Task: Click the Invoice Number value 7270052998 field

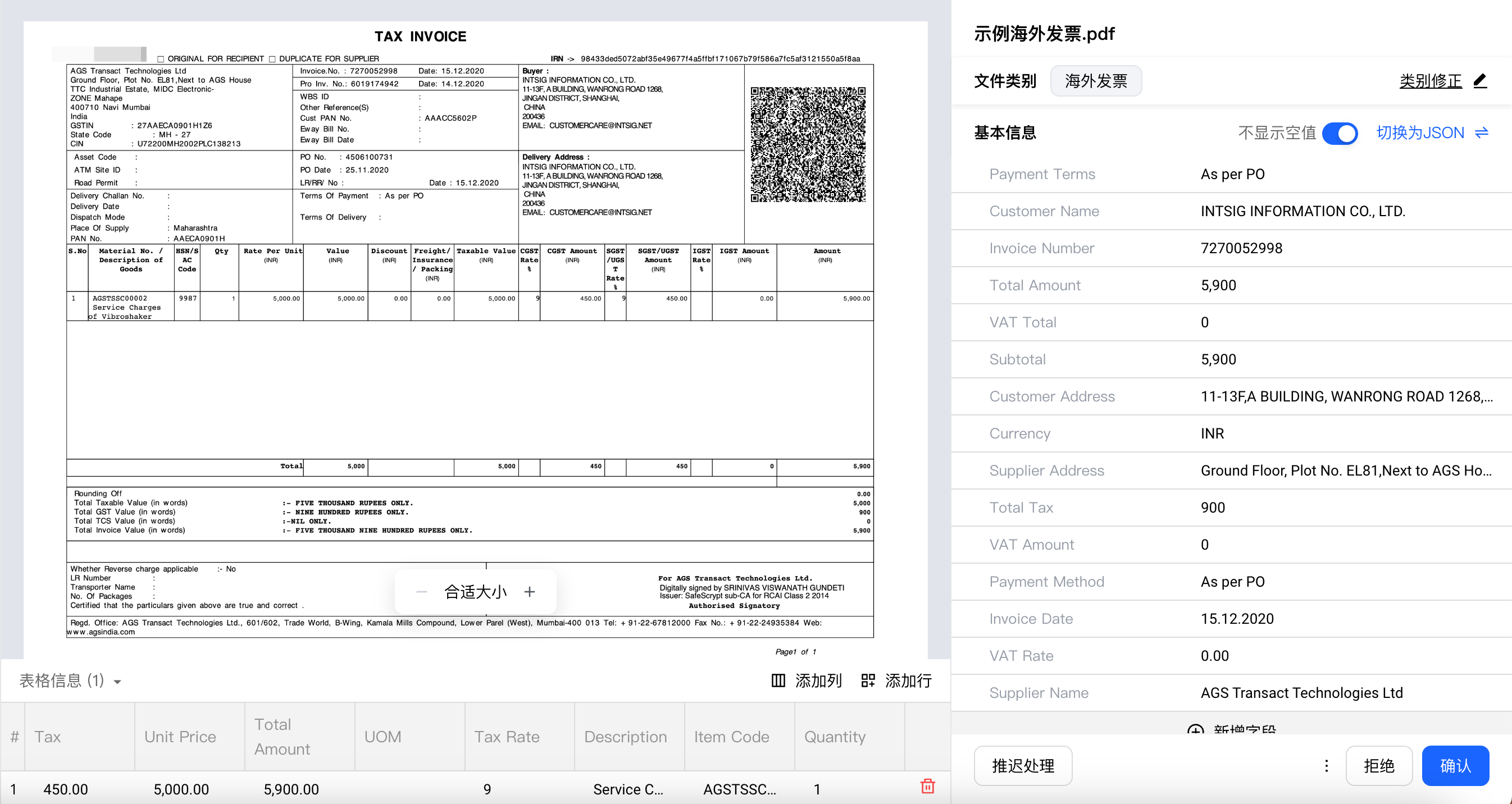Action: [x=1241, y=248]
